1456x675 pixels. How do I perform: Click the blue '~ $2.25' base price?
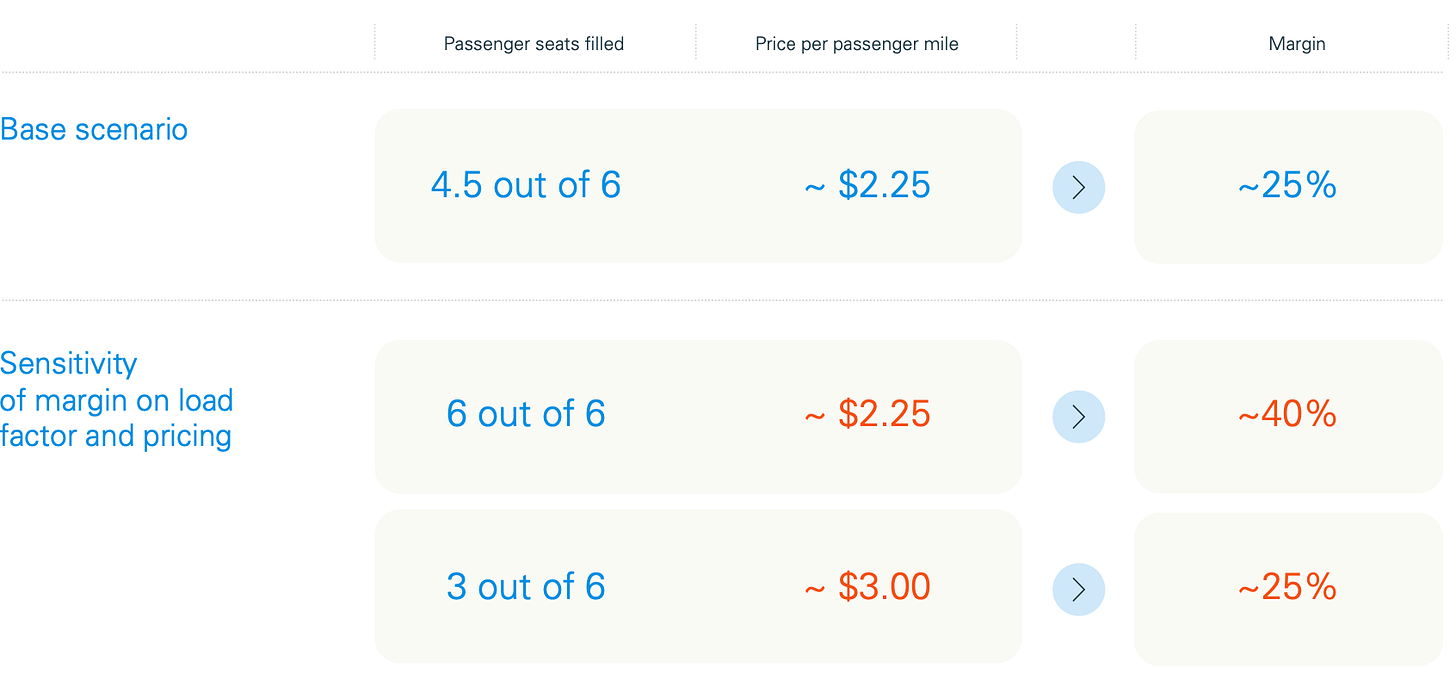point(867,185)
